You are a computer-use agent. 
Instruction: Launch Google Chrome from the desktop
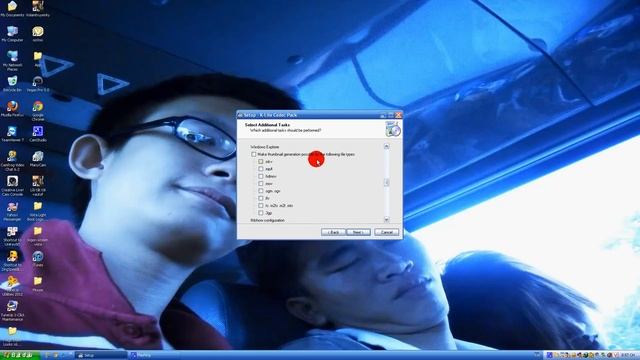coord(38,110)
